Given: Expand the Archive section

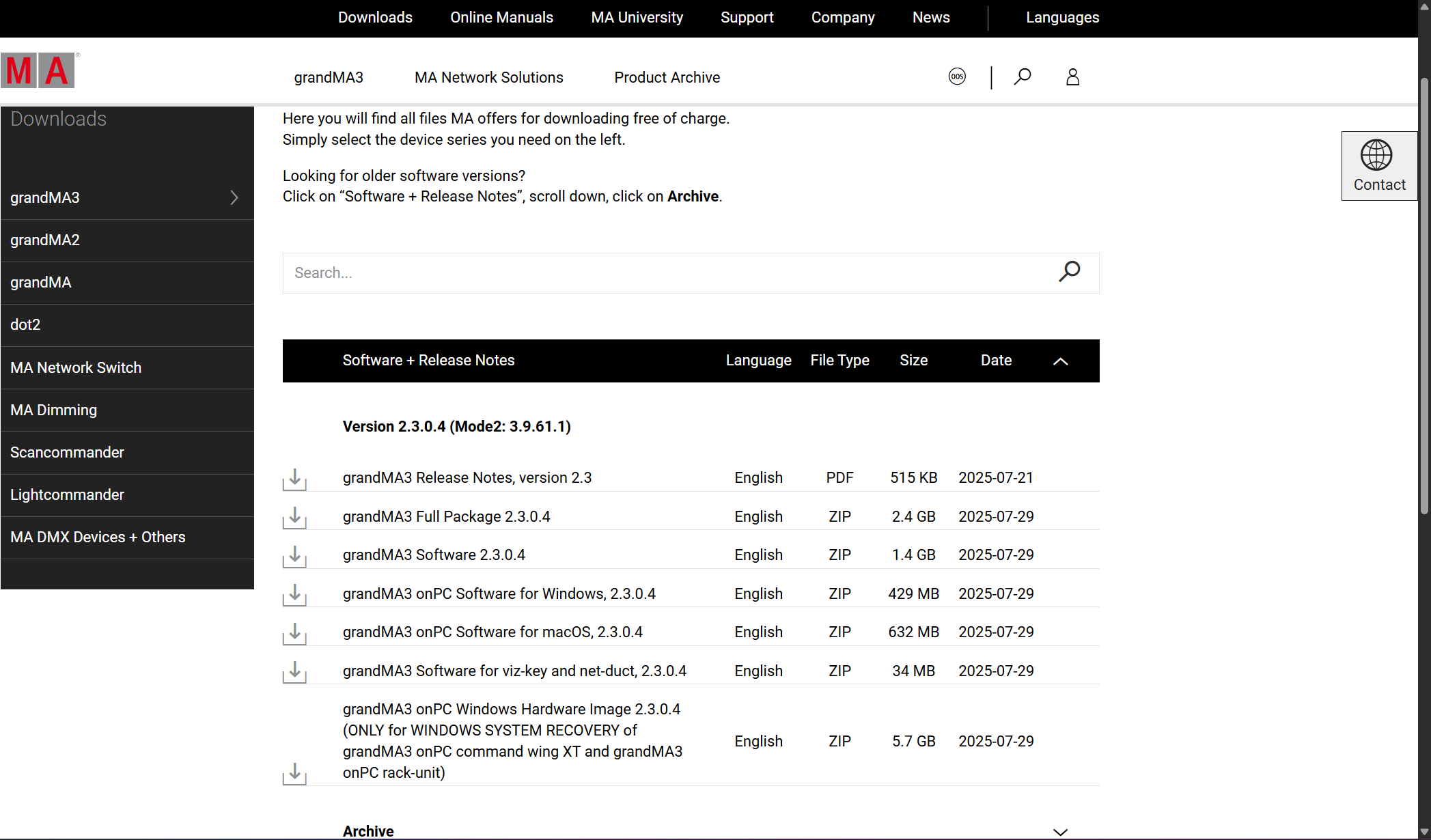Looking at the screenshot, I should coord(1060,831).
